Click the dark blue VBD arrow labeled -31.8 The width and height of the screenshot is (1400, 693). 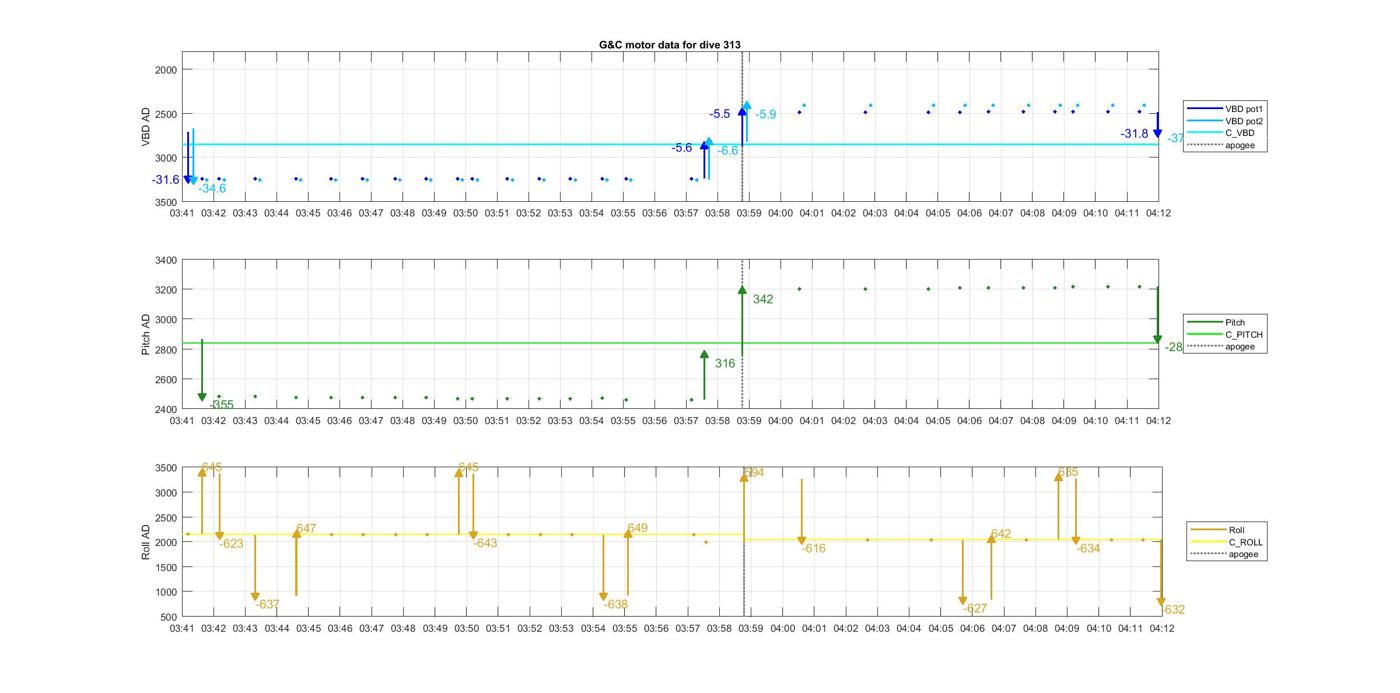[1157, 125]
